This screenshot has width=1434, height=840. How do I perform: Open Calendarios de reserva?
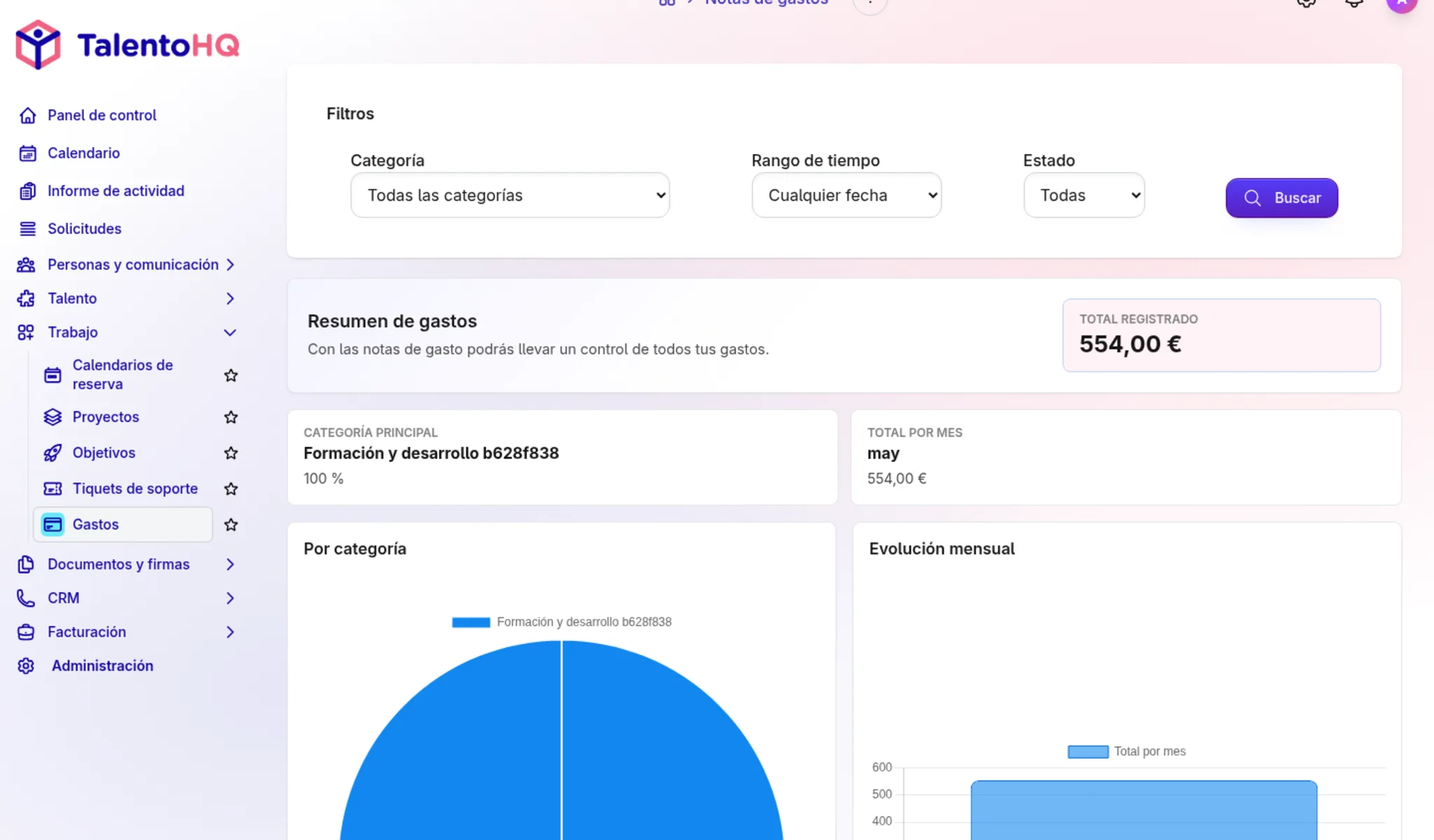point(123,374)
